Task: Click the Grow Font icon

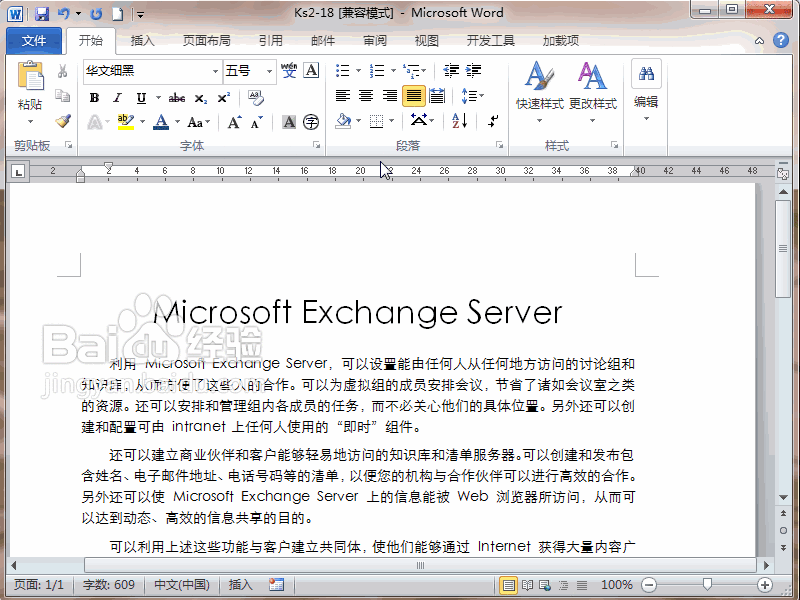Action: tap(235, 122)
